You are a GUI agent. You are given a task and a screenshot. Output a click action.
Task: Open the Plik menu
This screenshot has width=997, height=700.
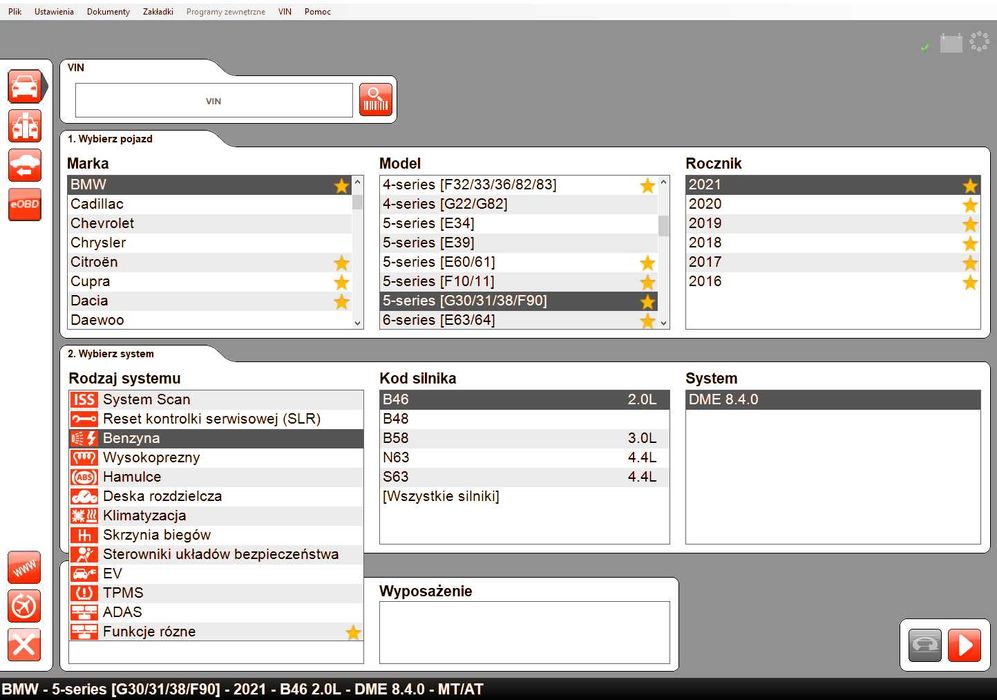coord(15,11)
